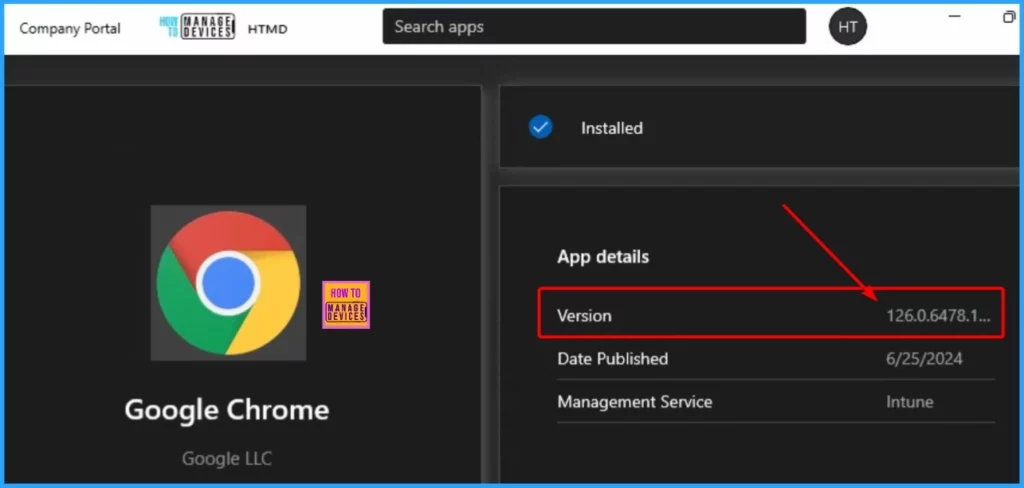Select the date value 6/25/2024
This screenshot has height=488, width=1024.
[x=924, y=359]
